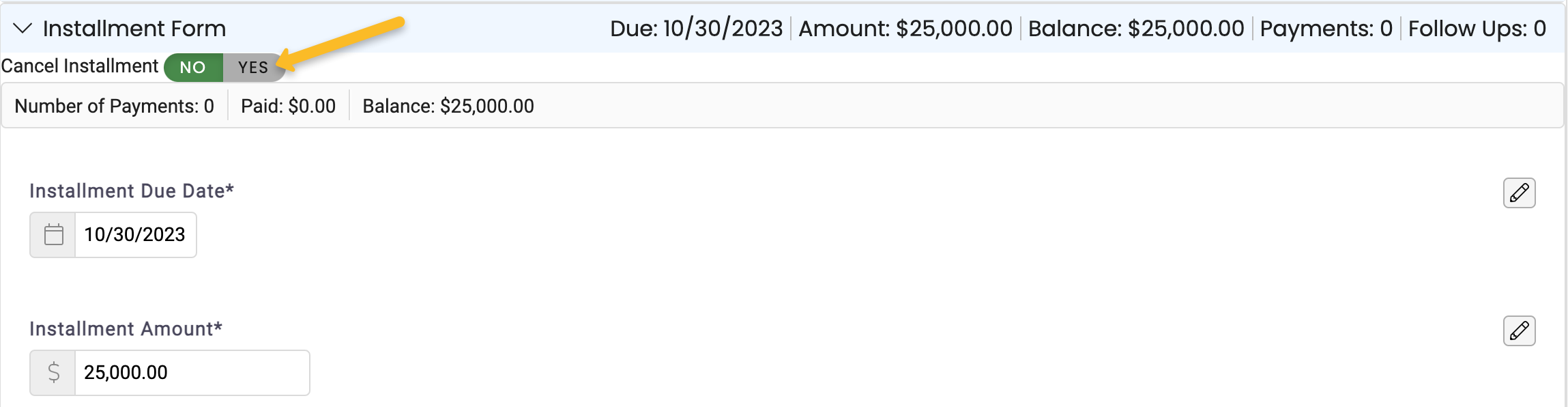This screenshot has width=1568, height=407.
Task: Click the header Balance: $25,000.00 text
Action: [1136, 29]
